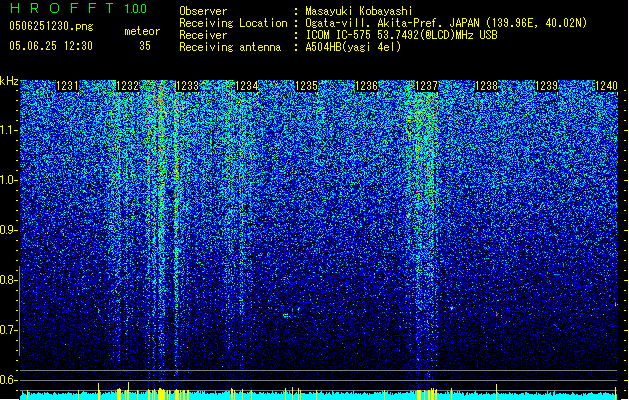This screenshot has height=400, width=629.
Task: Click the Observer label
Action: pyautogui.click(x=203, y=11)
